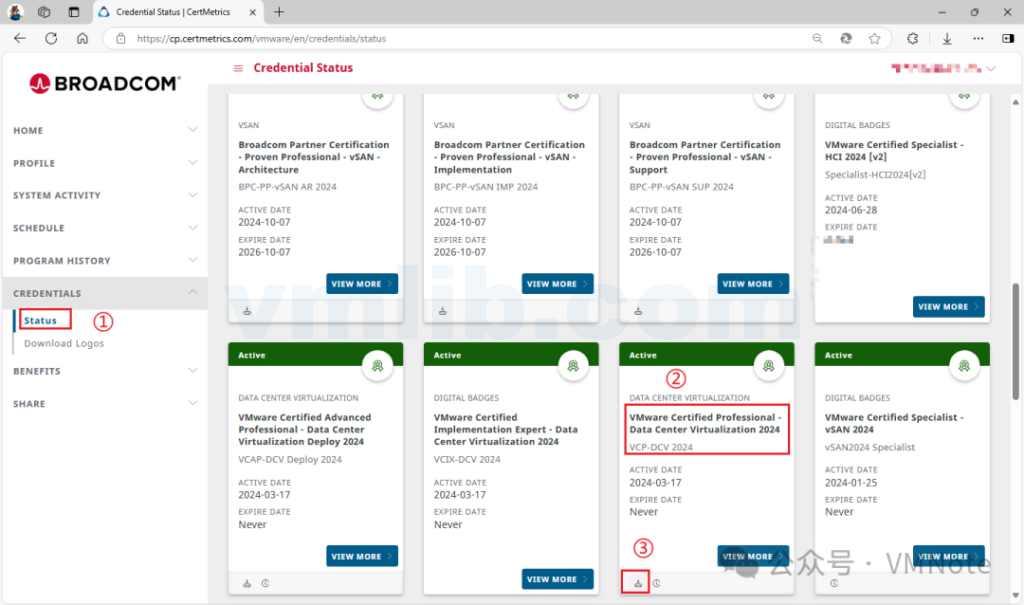Download VCAP-DCV Deploy 2024 credential icon
This screenshot has height=605, width=1024.
click(247, 583)
